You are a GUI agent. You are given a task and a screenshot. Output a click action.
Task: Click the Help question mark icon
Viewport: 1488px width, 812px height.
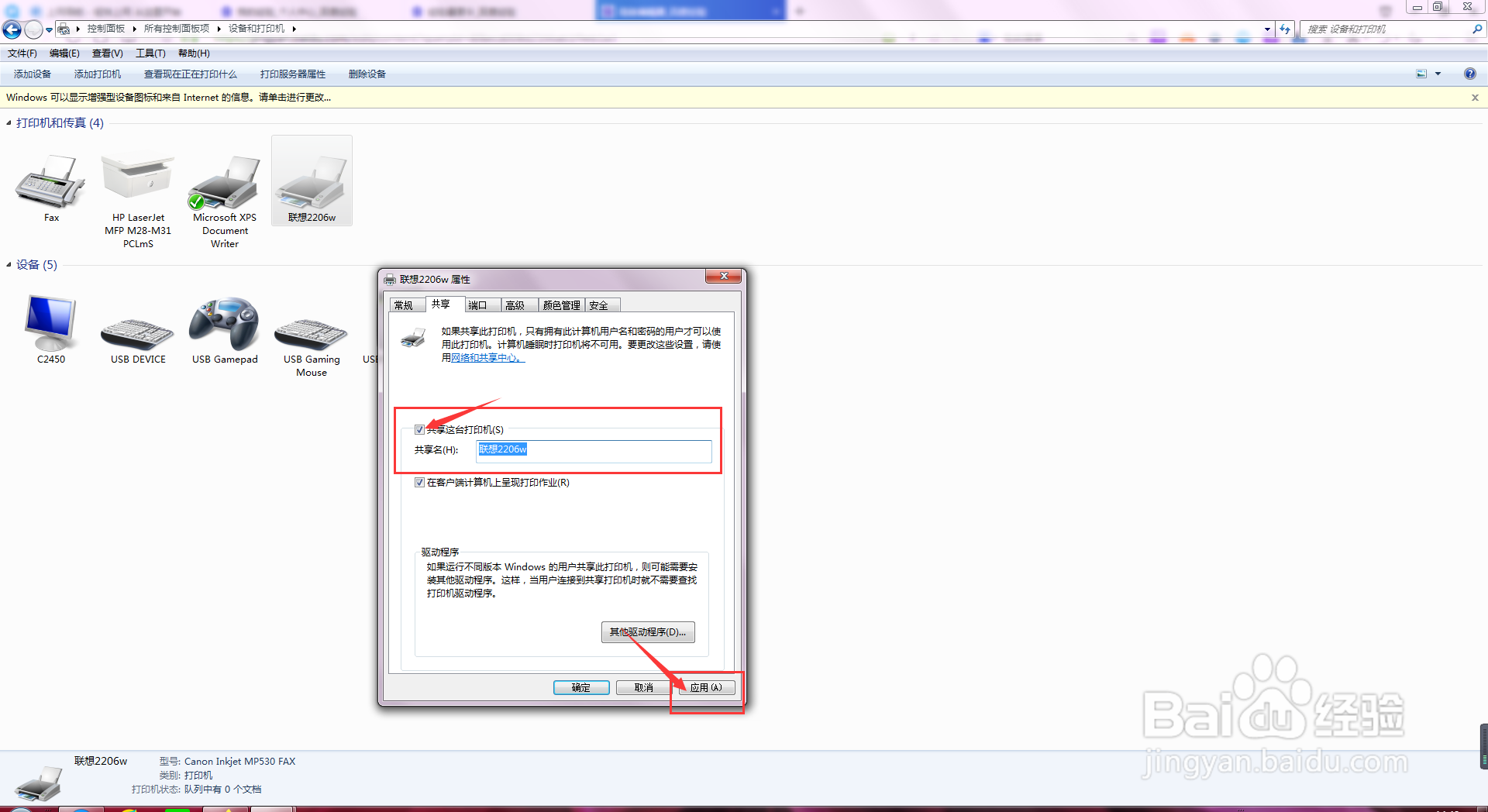point(1469,74)
